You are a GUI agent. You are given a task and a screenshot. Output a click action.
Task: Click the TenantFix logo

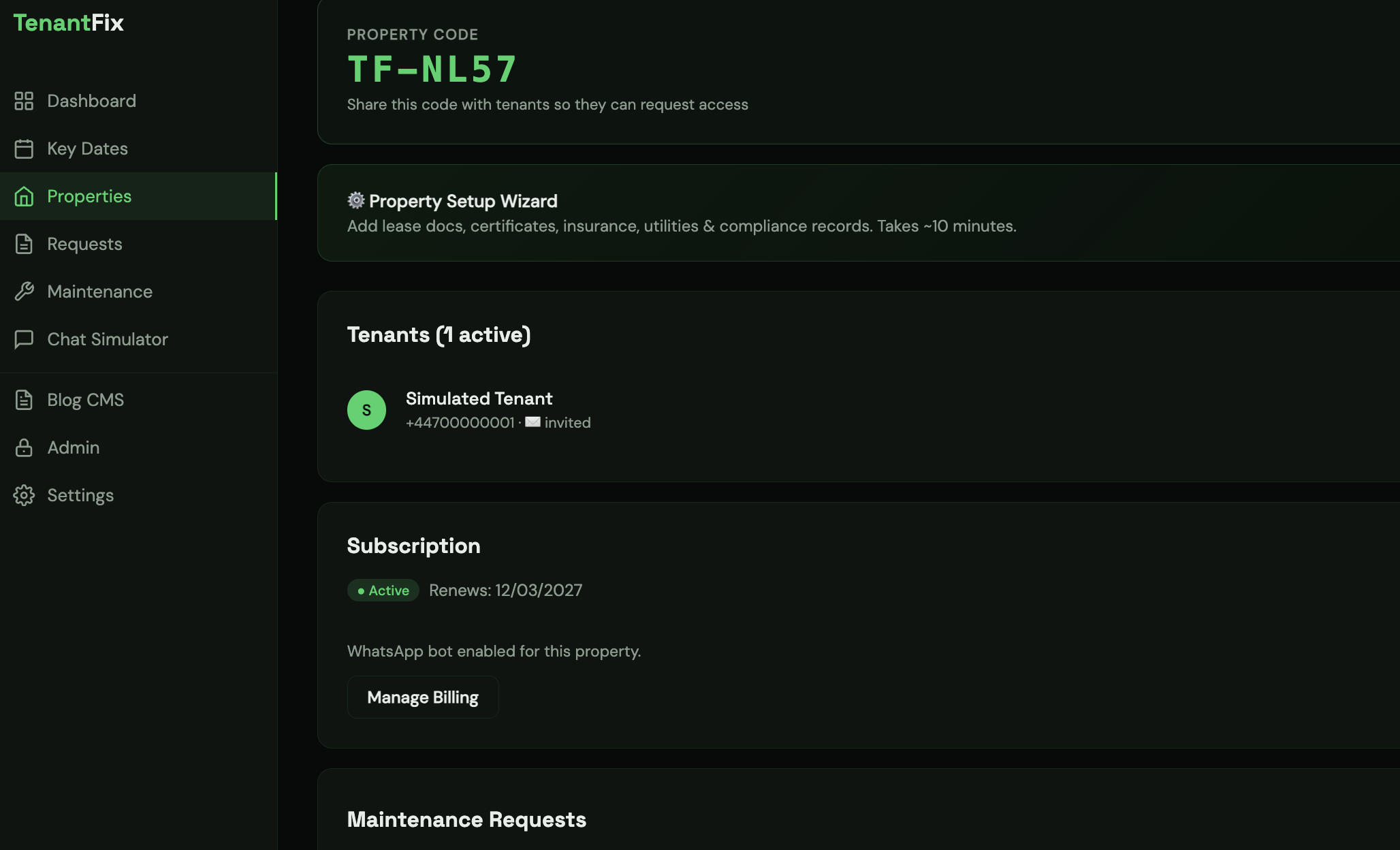(68, 22)
